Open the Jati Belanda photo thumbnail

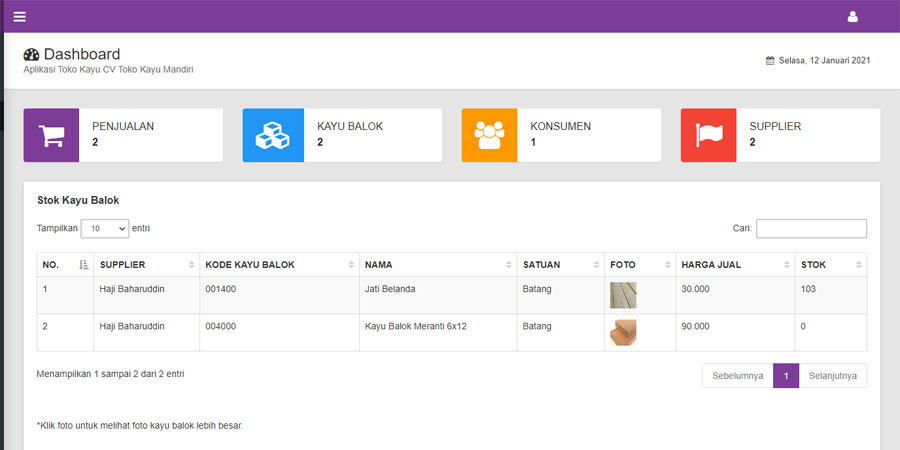[x=623, y=295]
